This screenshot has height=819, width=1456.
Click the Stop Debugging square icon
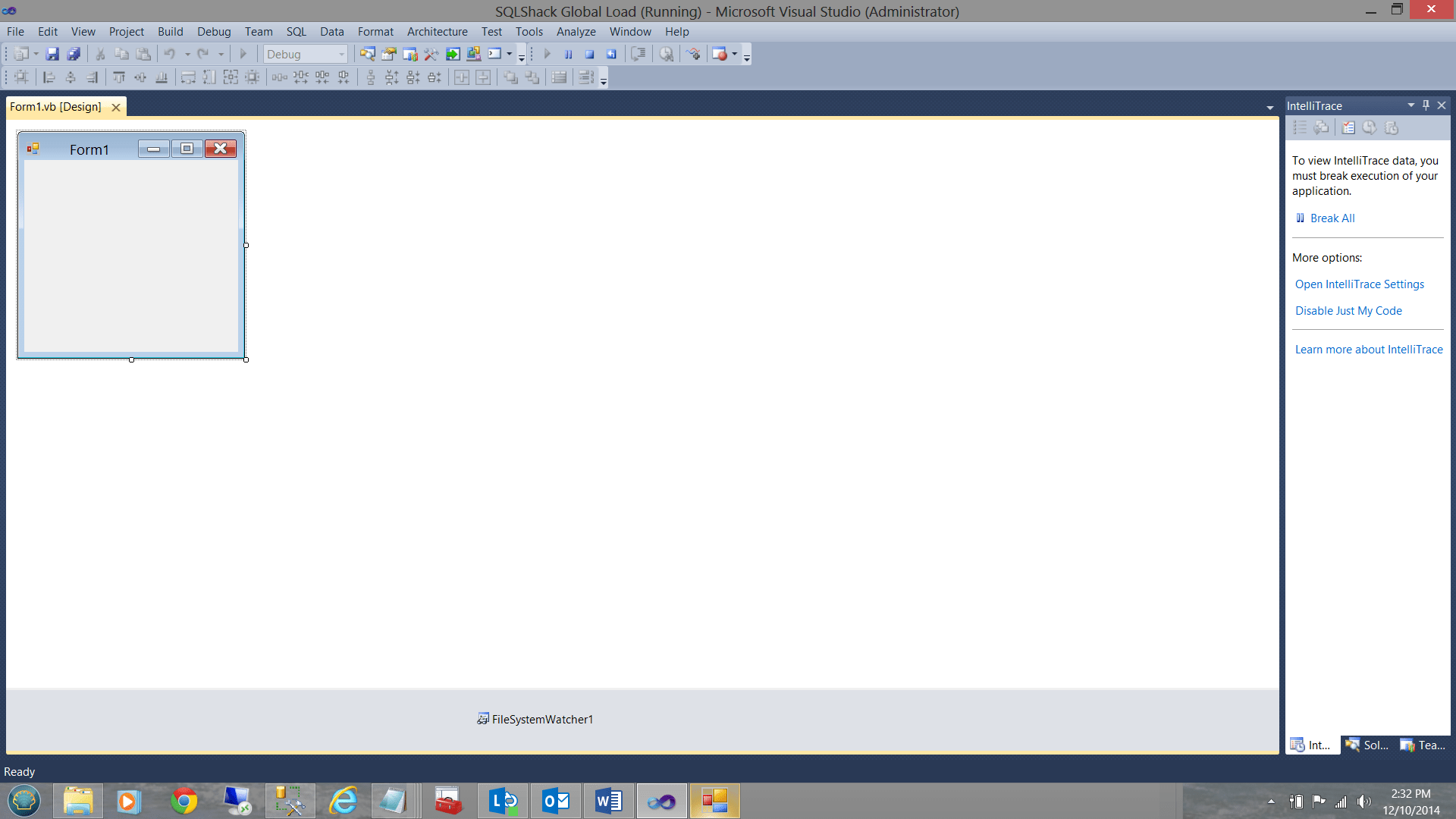click(x=589, y=54)
